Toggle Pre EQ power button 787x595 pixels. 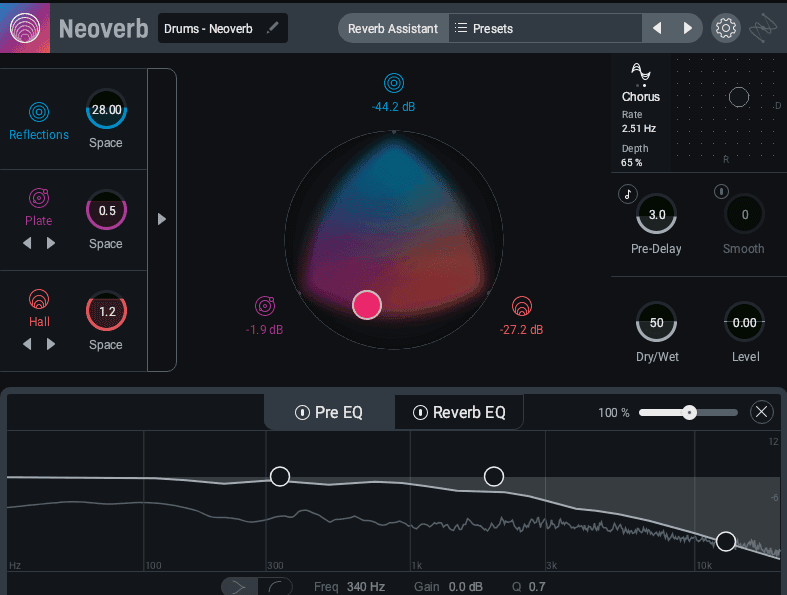click(x=302, y=412)
